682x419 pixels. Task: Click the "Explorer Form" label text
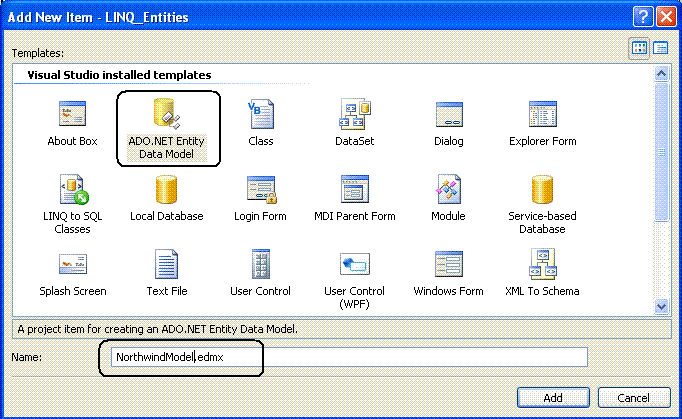click(543, 141)
